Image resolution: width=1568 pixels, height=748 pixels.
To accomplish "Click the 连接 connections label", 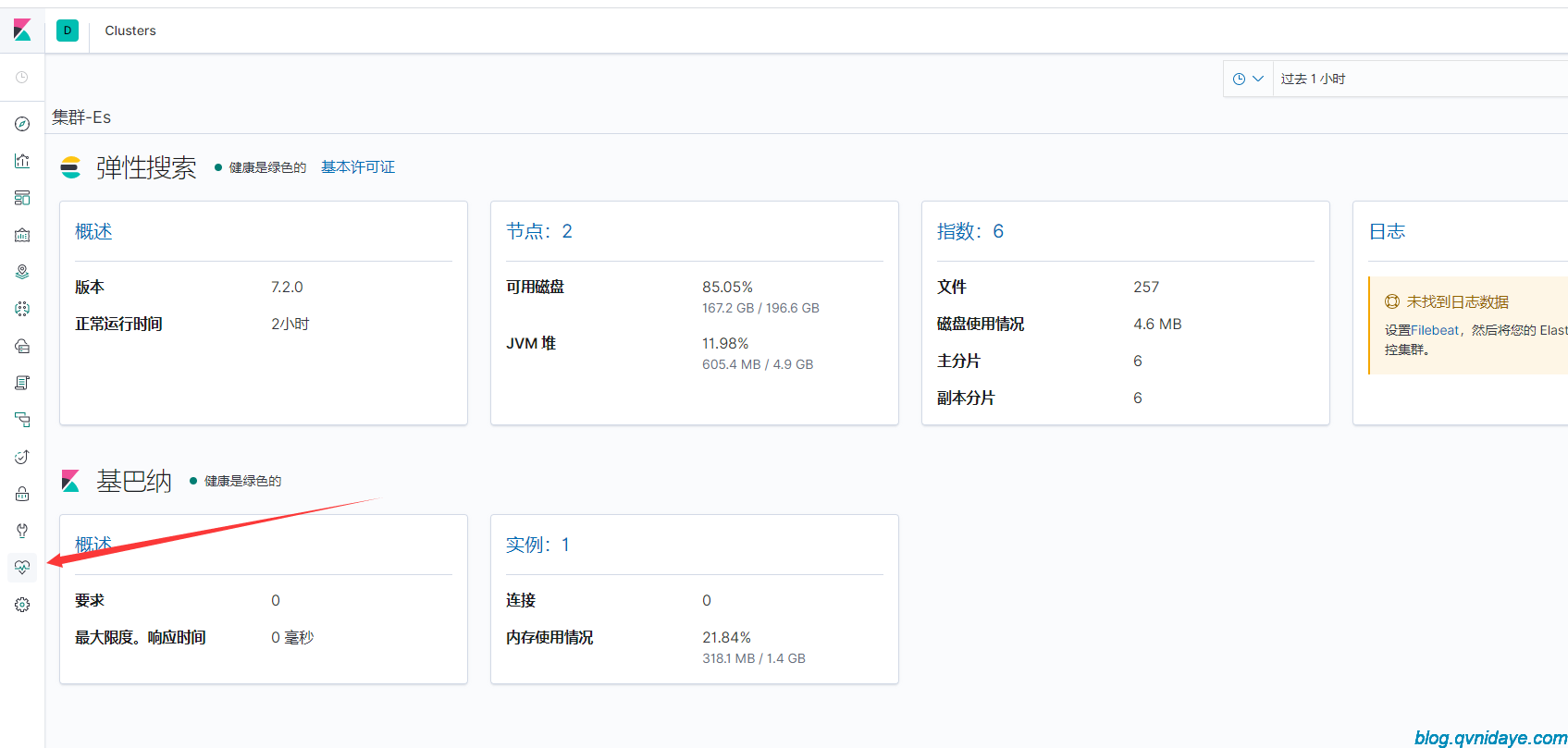I will click(x=521, y=600).
